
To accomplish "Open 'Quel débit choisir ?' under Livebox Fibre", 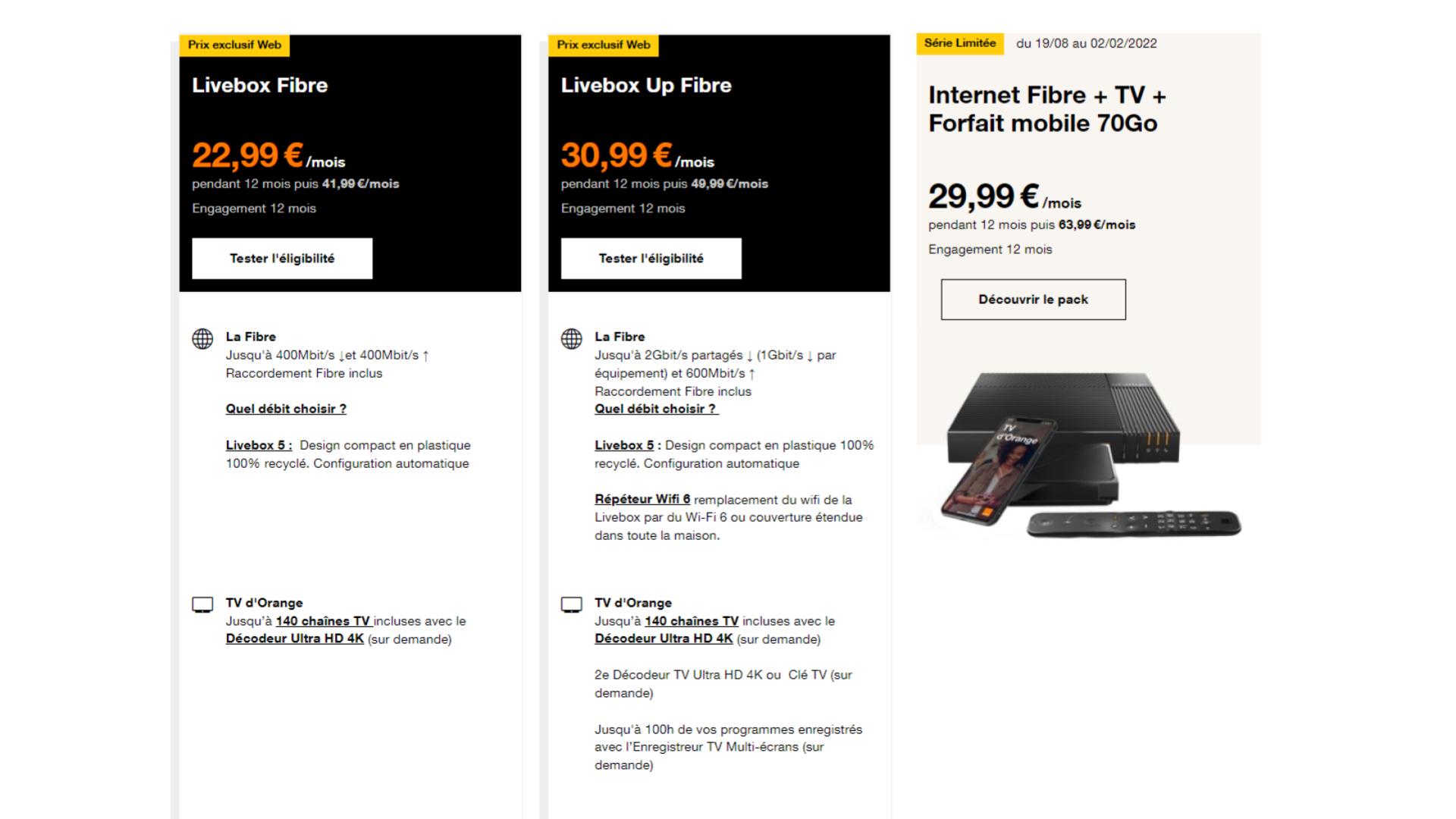I will pyautogui.click(x=286, y=409).
